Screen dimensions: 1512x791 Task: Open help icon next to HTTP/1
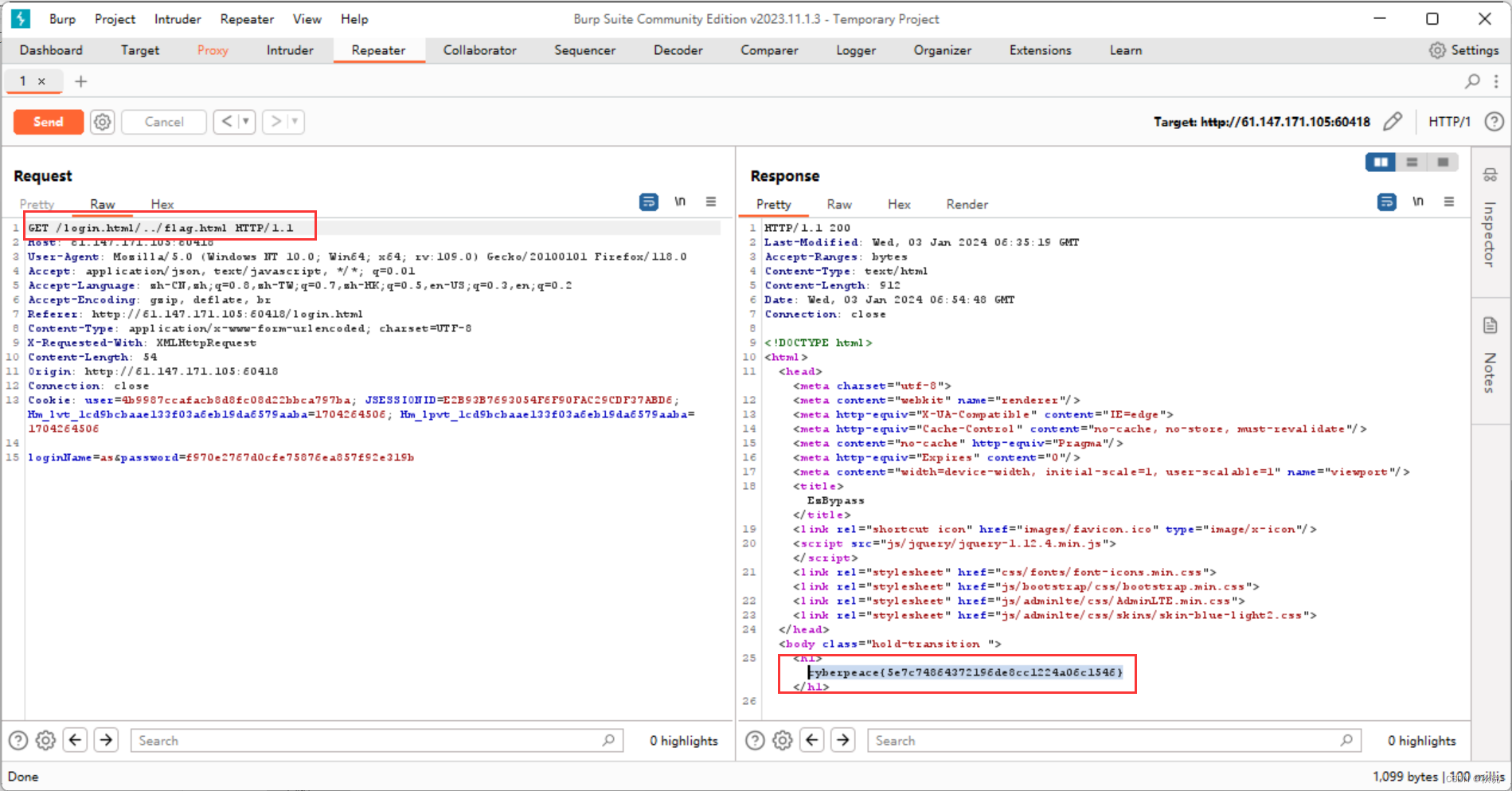pos(1494,122)
